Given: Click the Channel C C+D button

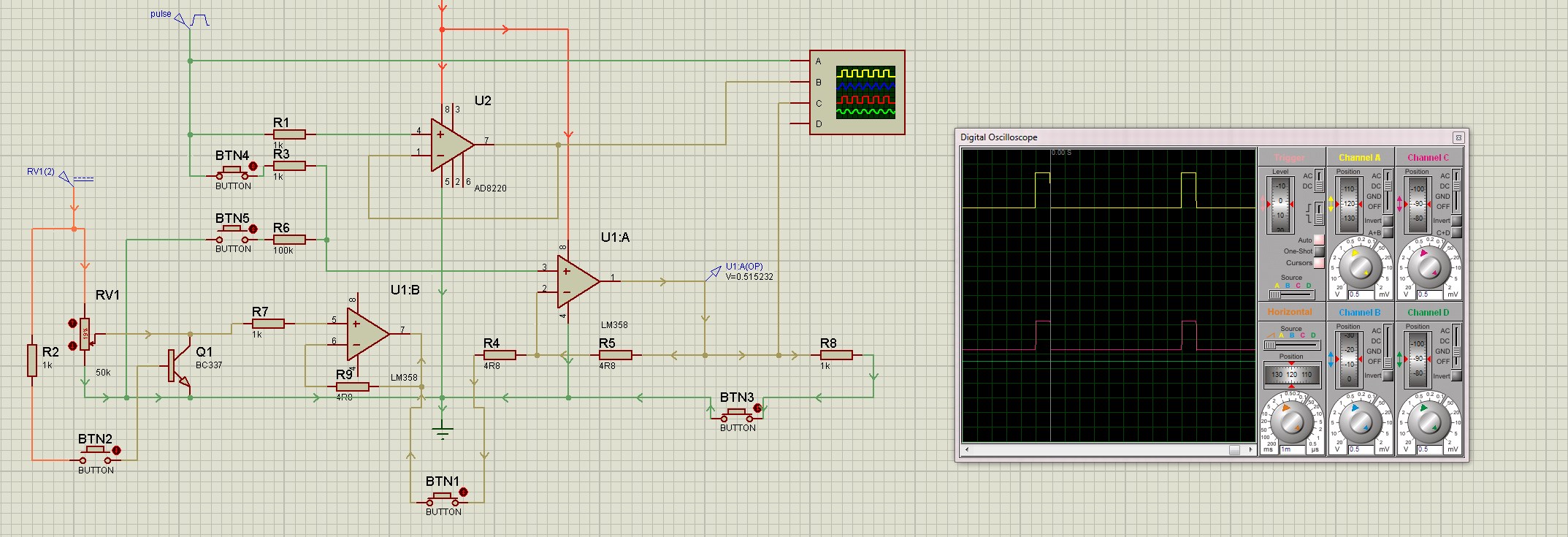Looking at the screenshot, I should tap(1456, 233).
